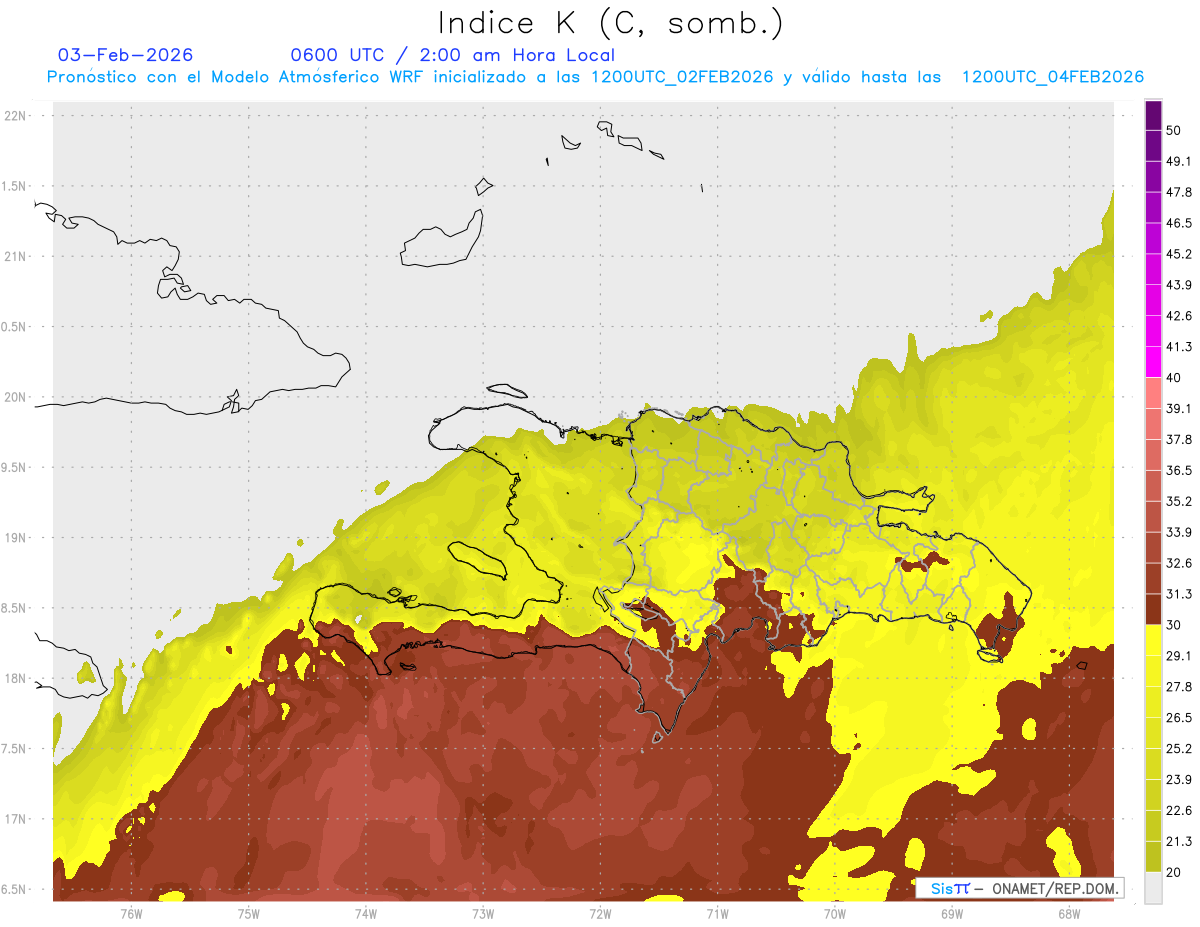
Task: Pick the dark purple swatch above the 50 label
Action: [1153, 115]
